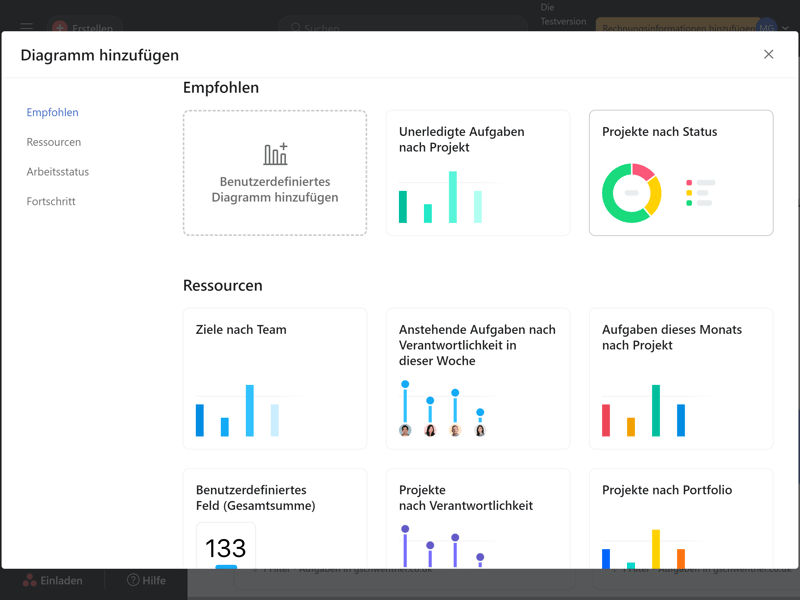This screenshot has width=800, height=600.
Task: Jump to Ressourcen category in sidebar
Action: (54, 142)
